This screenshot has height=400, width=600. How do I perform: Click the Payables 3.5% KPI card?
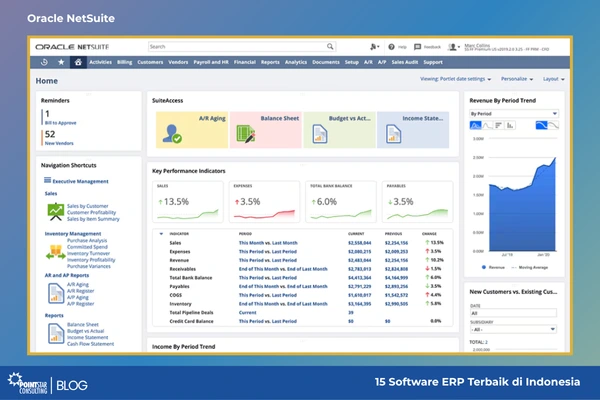(417, 202)
